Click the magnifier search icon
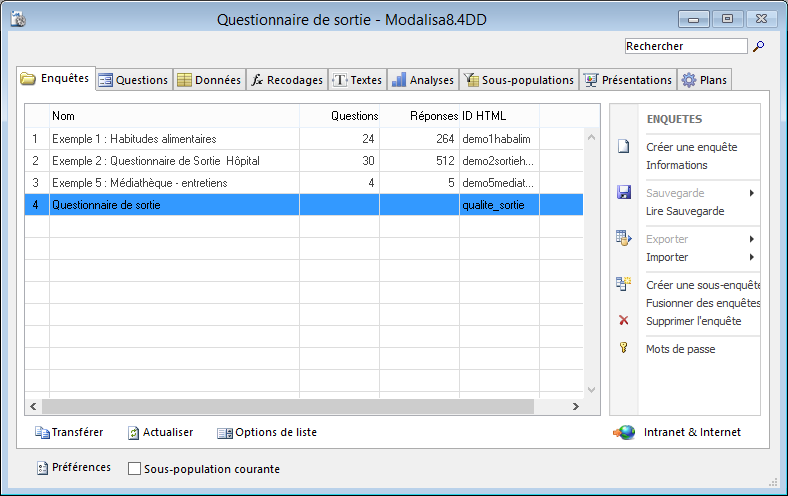788x496 pixels. click(758, 46)
